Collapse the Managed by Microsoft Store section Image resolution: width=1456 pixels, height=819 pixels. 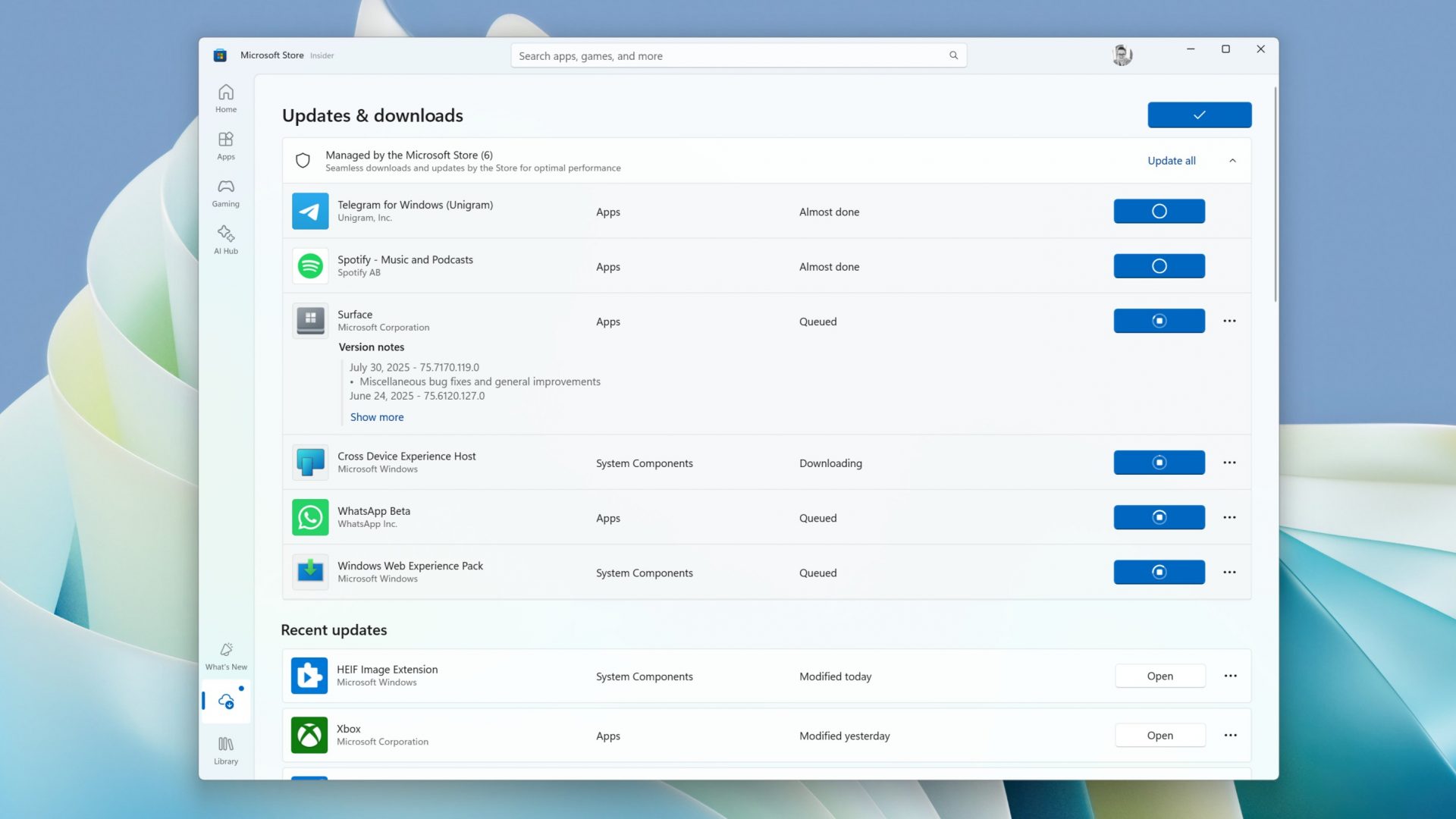click(x=1231, y=160)
